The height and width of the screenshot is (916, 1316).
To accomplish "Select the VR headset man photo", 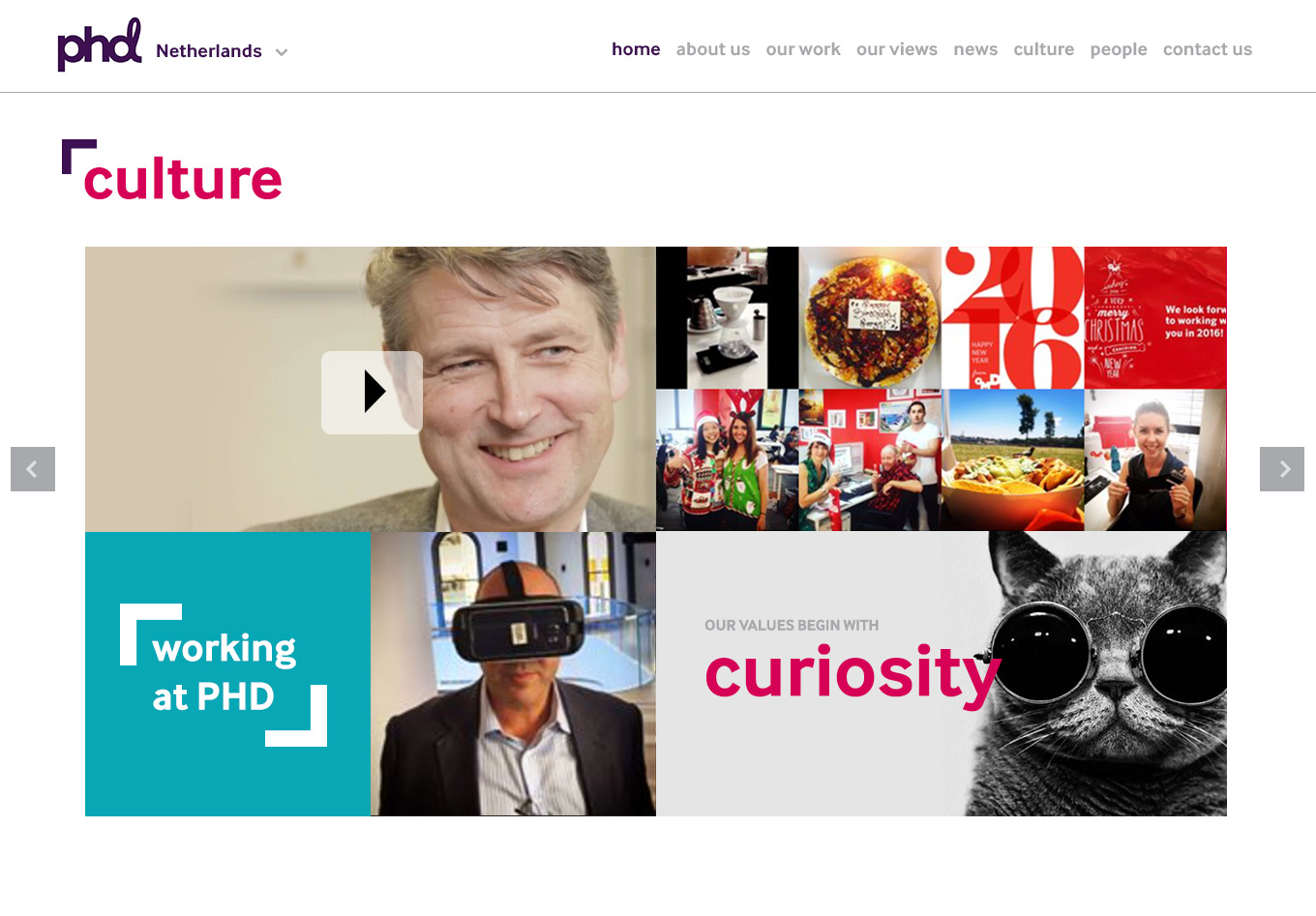I will 513,674.
